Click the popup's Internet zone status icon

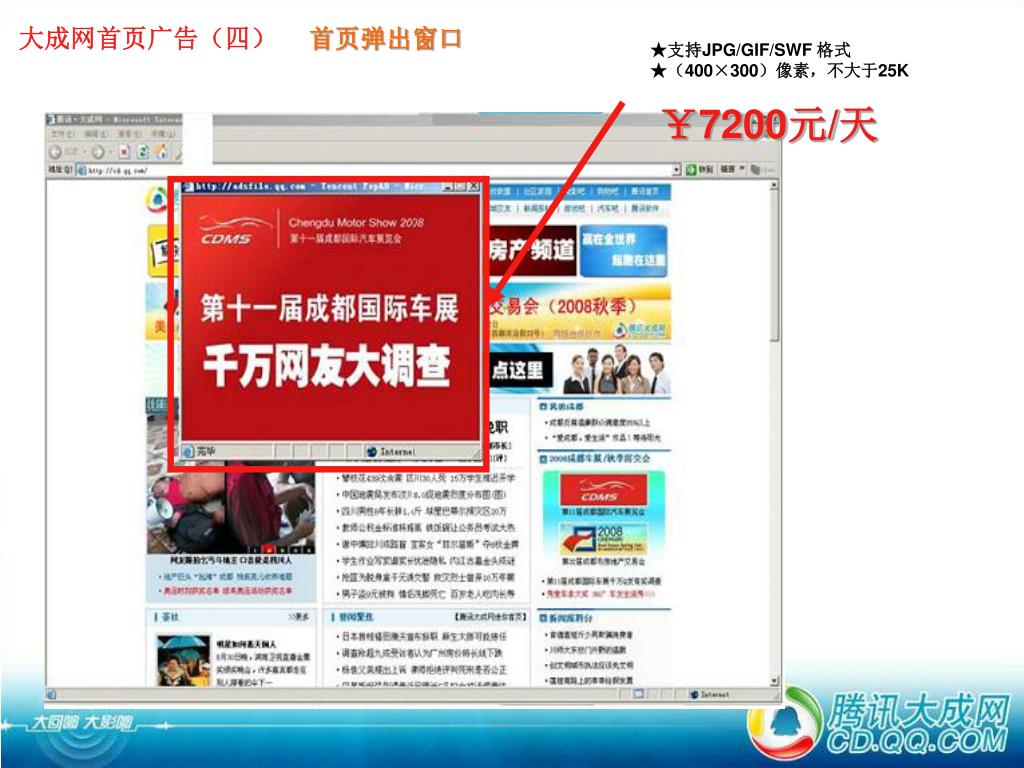372,451
